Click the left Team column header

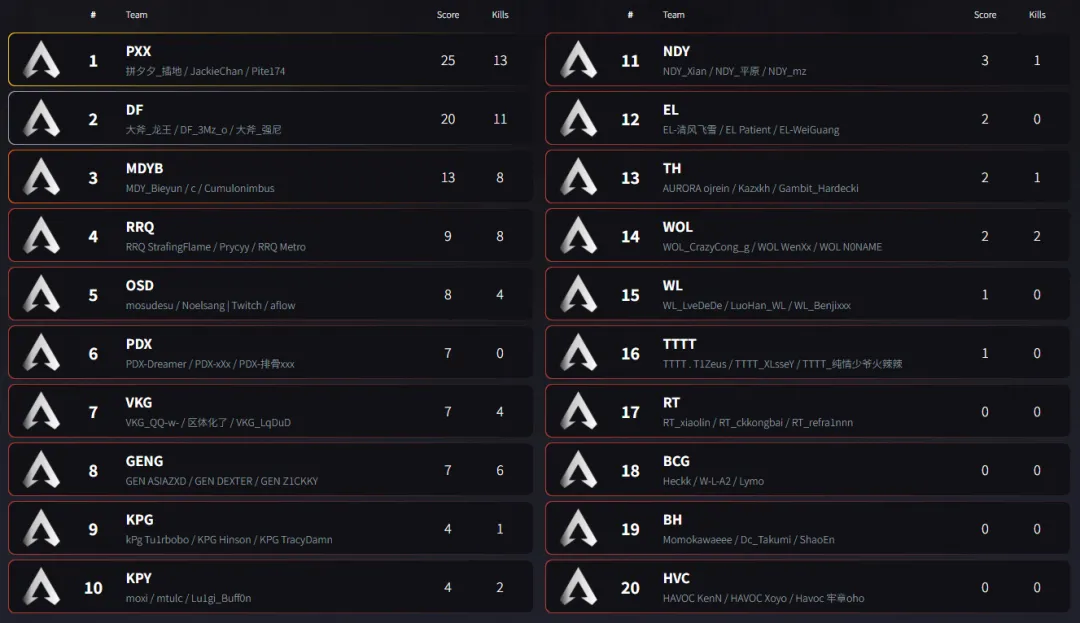(x=137, y=15)
